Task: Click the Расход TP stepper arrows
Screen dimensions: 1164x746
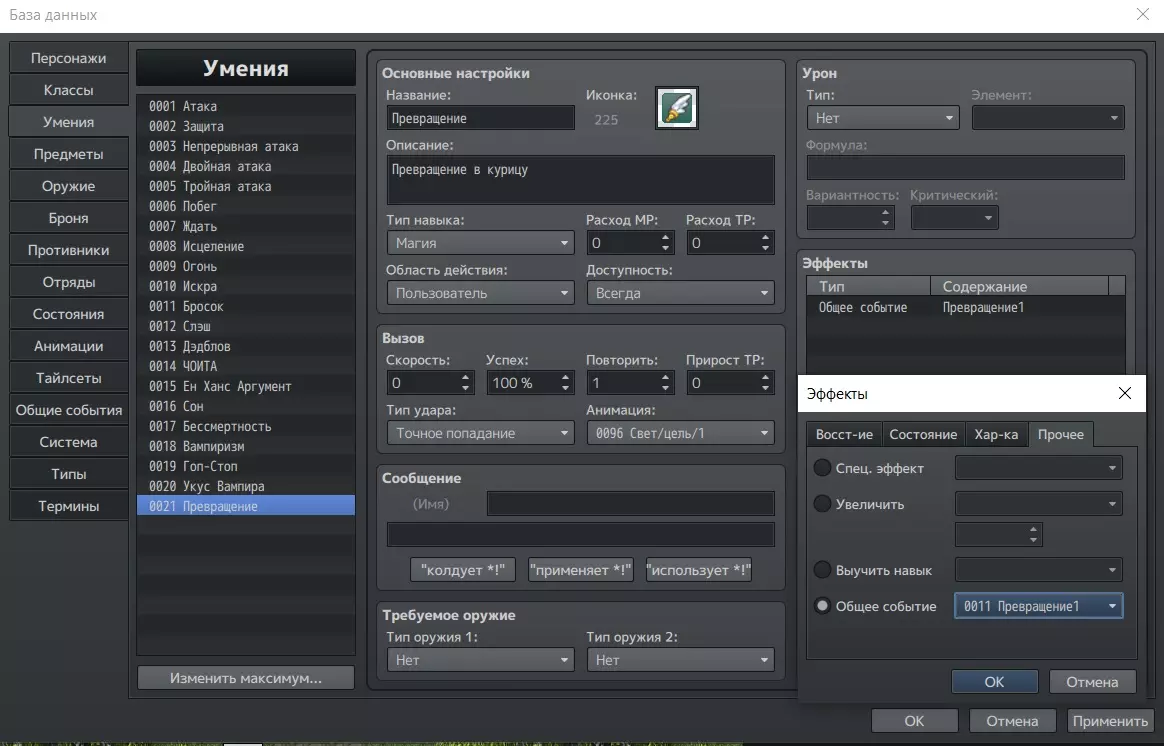Action: tap(765, 243)
